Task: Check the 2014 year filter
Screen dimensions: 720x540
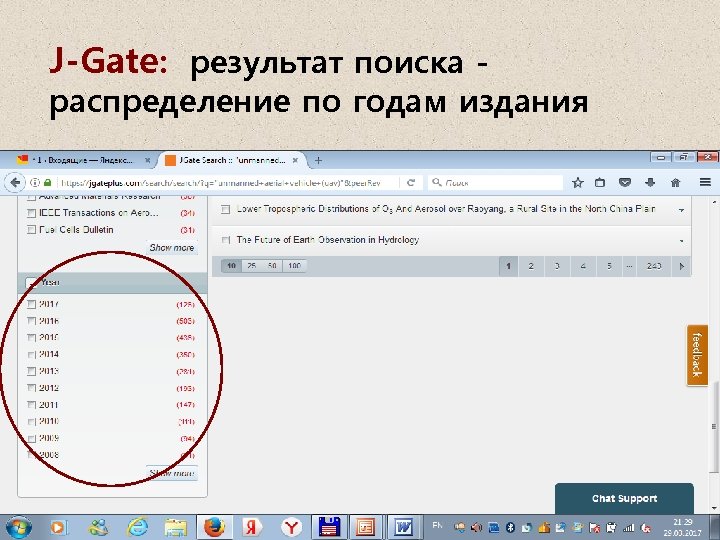Action: [31, 354]
